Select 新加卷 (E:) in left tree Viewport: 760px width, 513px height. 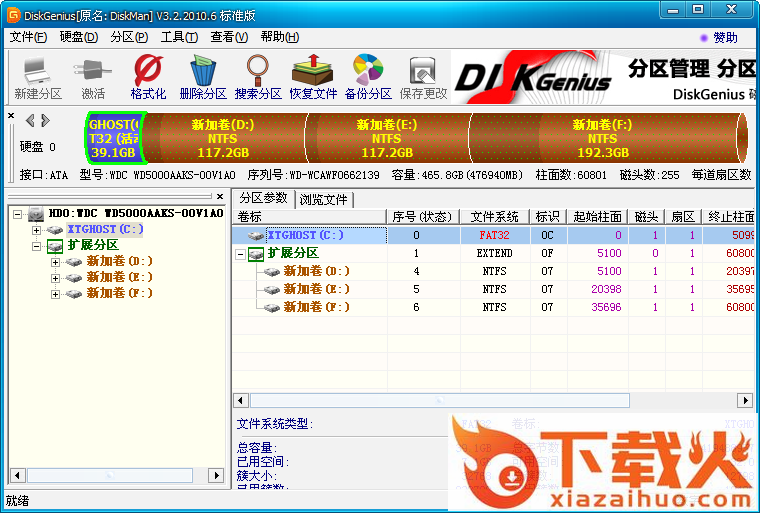click(119, 277)
